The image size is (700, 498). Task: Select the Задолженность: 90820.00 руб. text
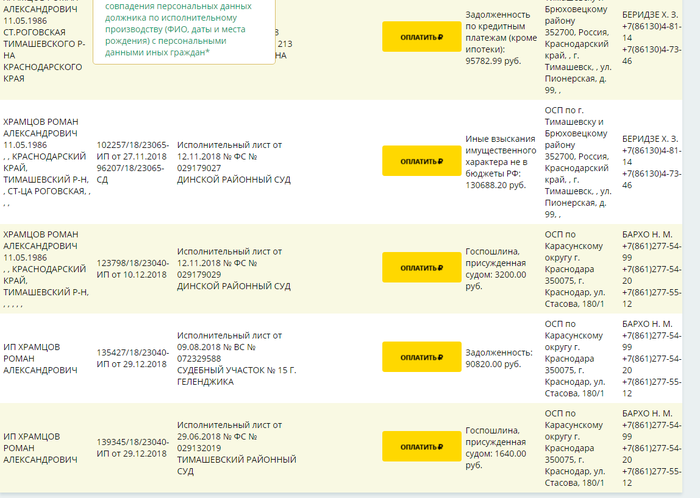[x=499, y=358]
